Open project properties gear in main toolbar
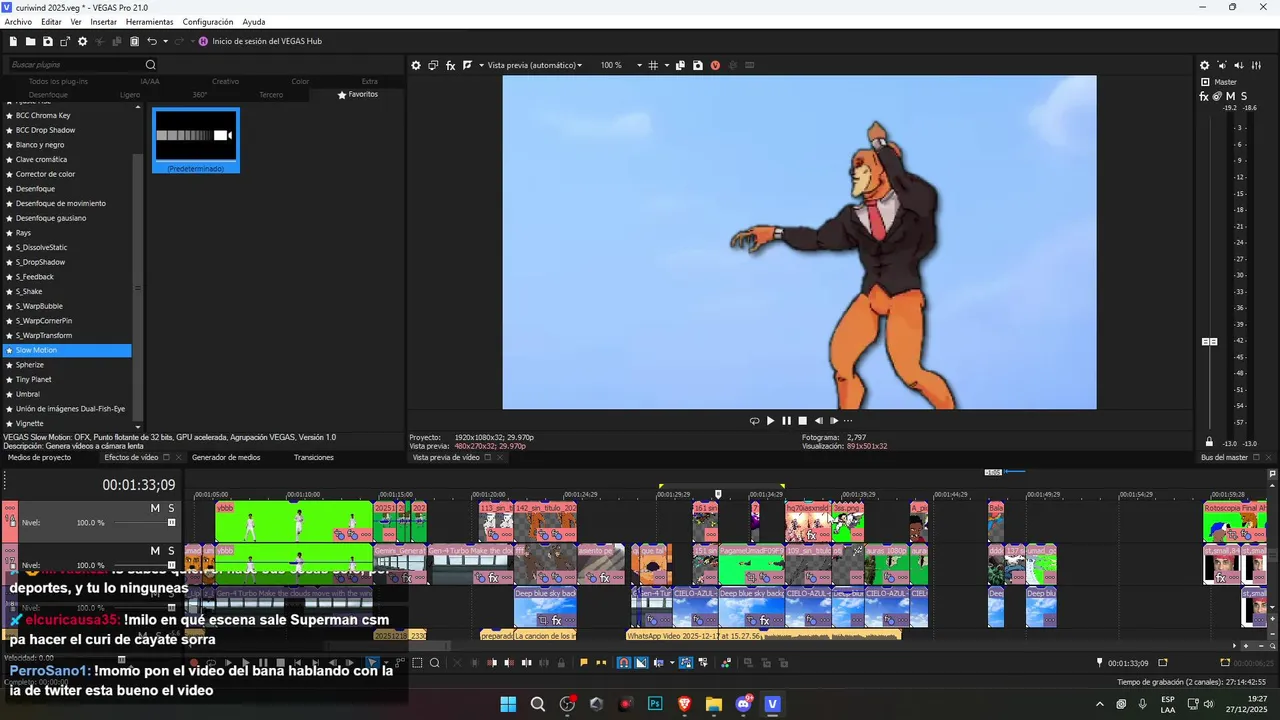This screenshot has height=720, width=1280. click(82, 41)
